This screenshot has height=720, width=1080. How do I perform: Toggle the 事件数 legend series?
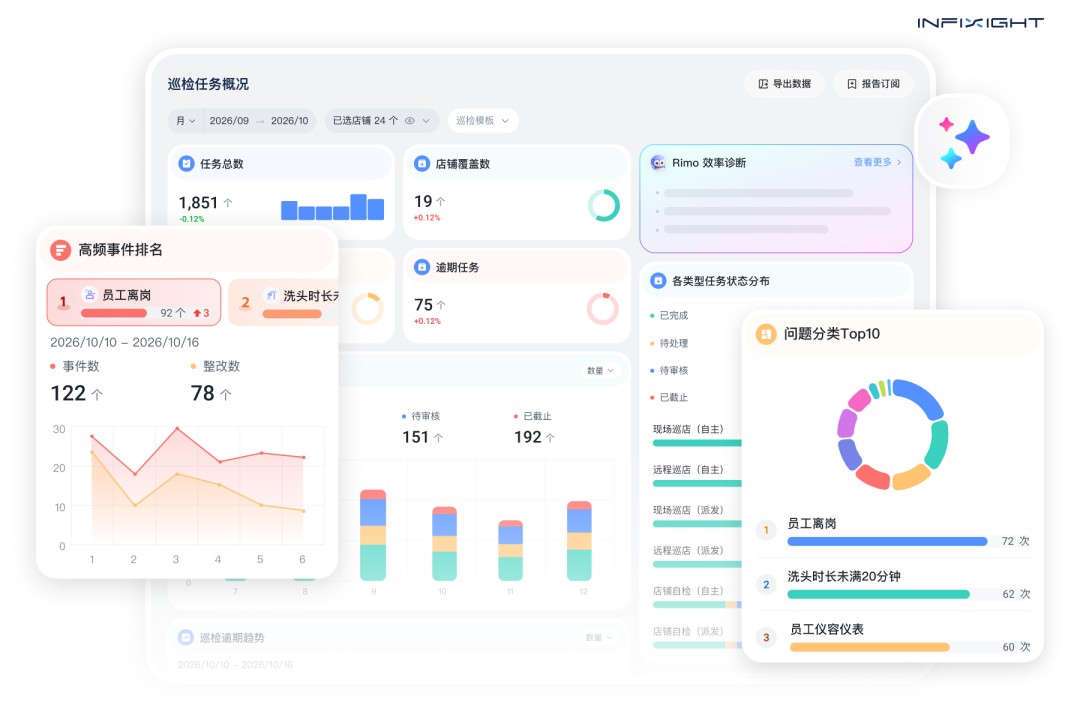tap(74, 366)
